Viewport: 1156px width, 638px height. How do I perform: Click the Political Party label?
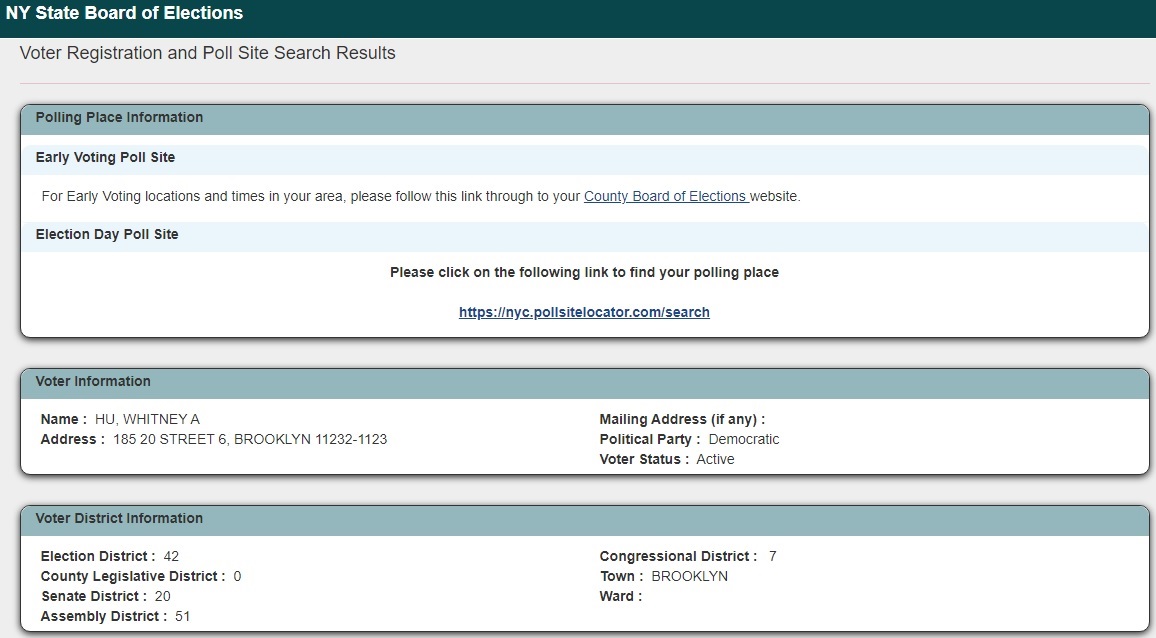point(650,439)
